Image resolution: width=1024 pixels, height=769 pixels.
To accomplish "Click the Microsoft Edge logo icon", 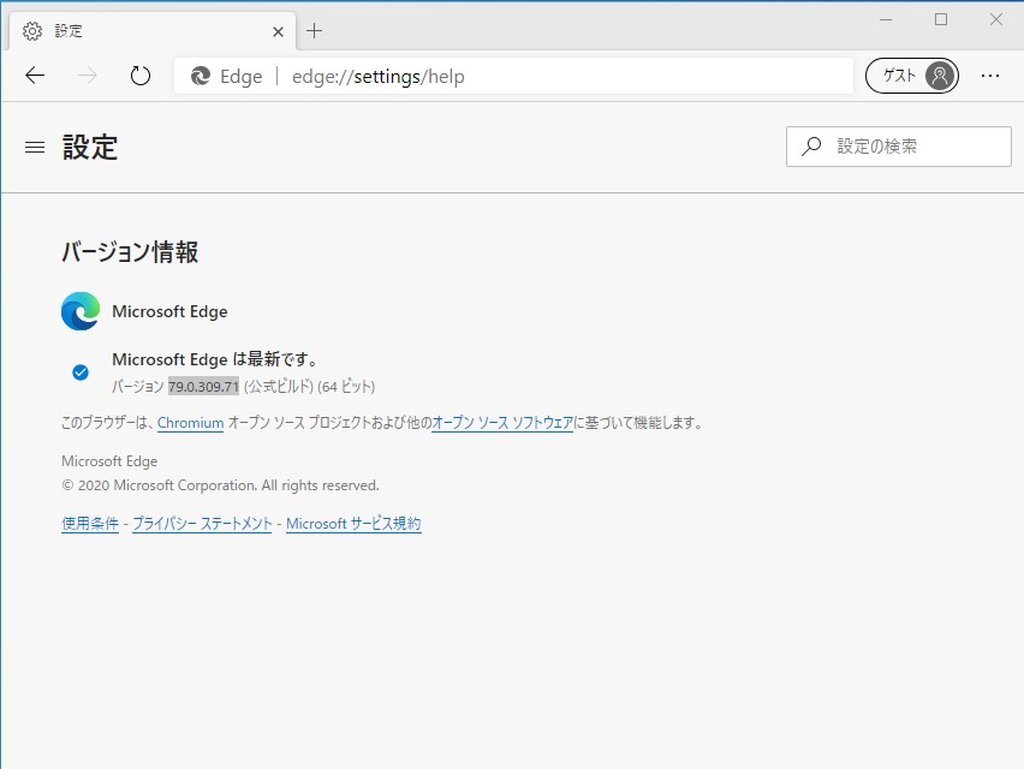I will (x=80, y=311).
